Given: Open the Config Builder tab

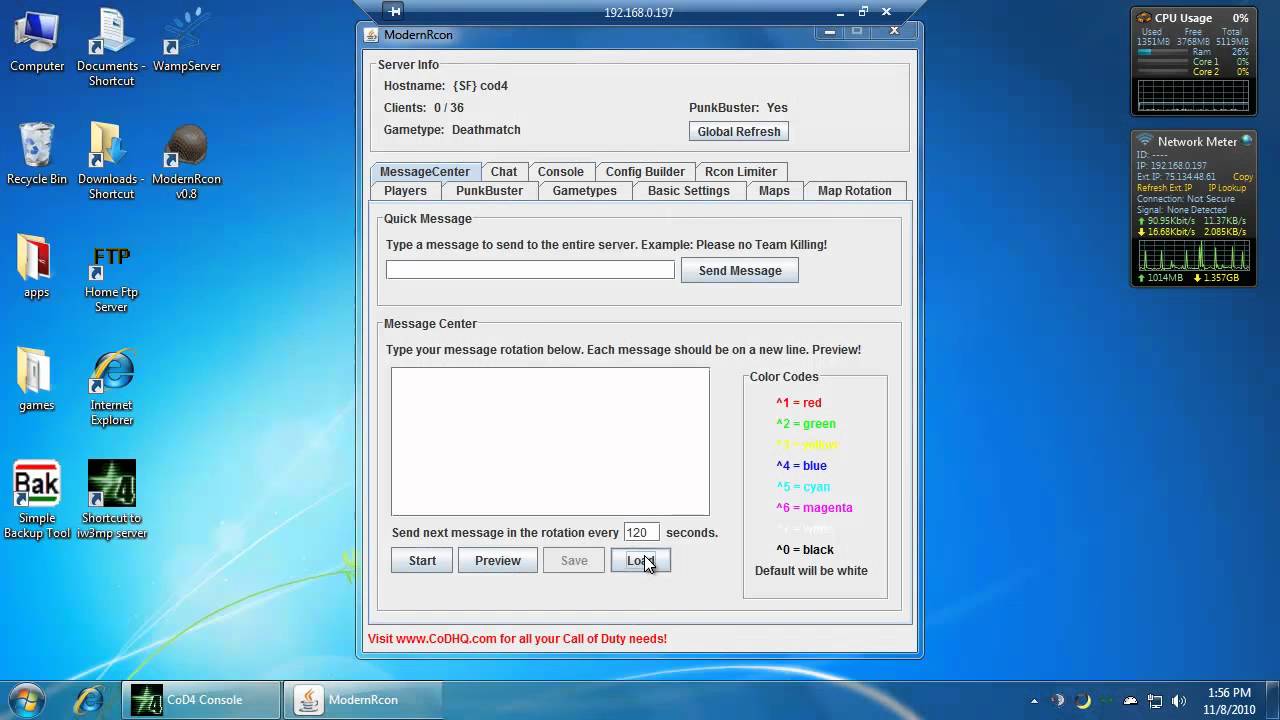Looking at the screenshot, I should pos(645,172).
